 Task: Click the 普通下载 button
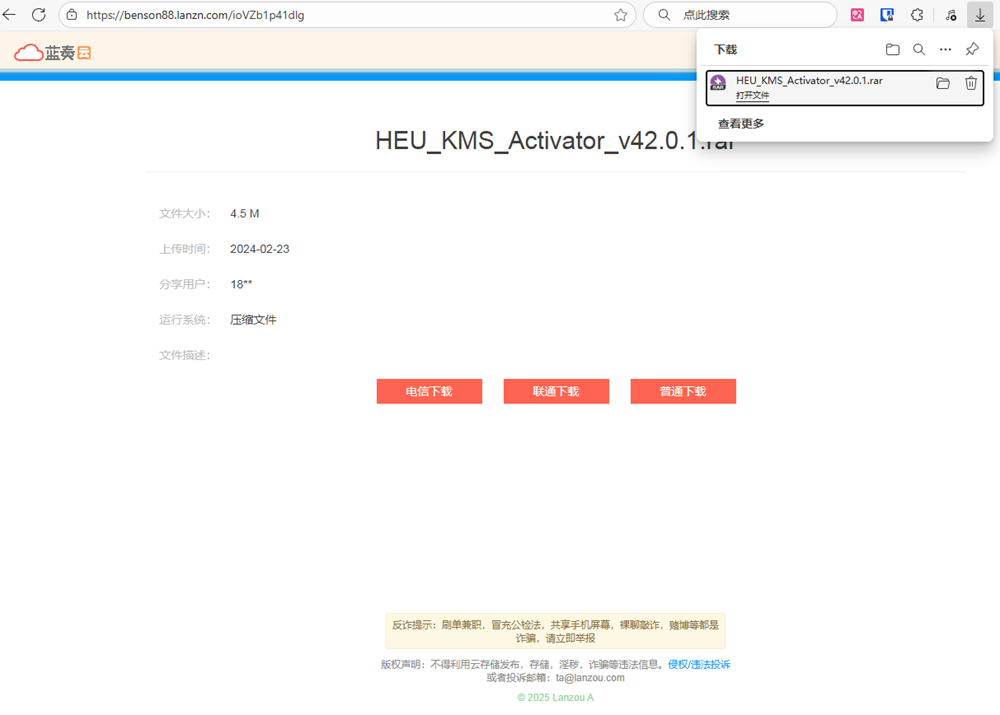tap(683, 391)
